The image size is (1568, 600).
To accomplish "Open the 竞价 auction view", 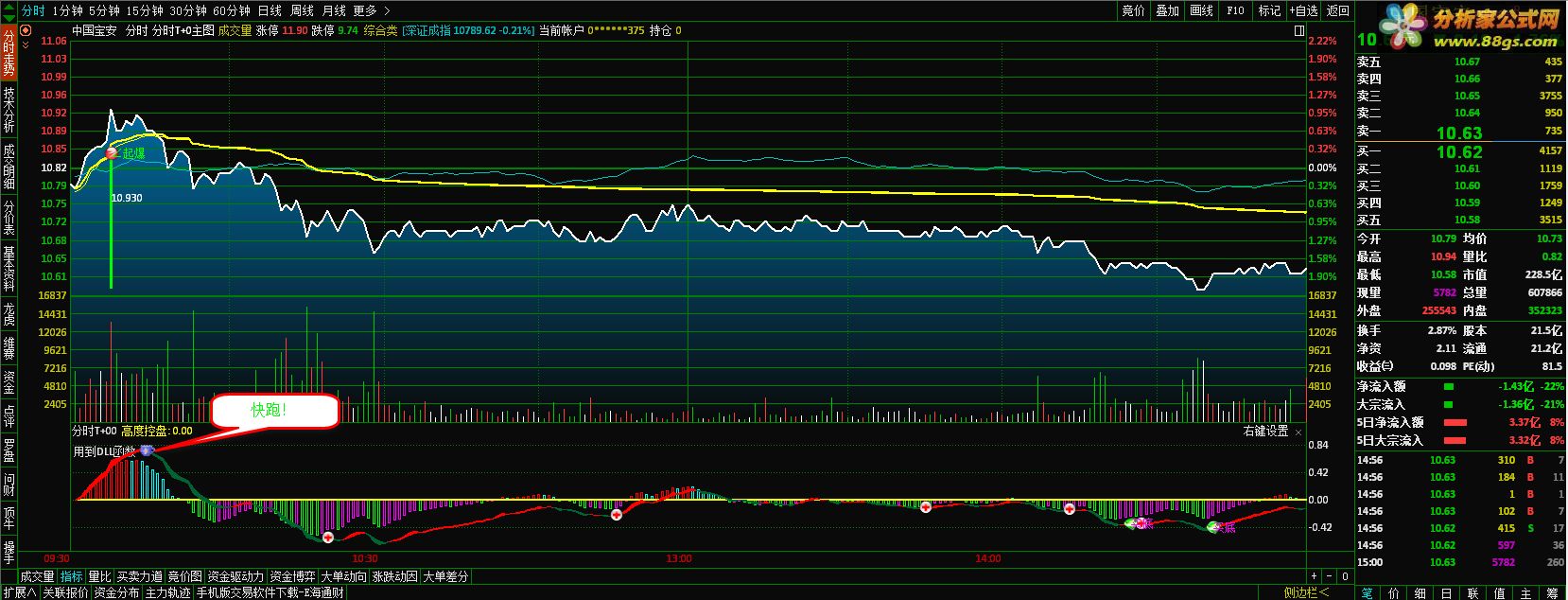I will pyautogui.click(x=1133, y=10).
